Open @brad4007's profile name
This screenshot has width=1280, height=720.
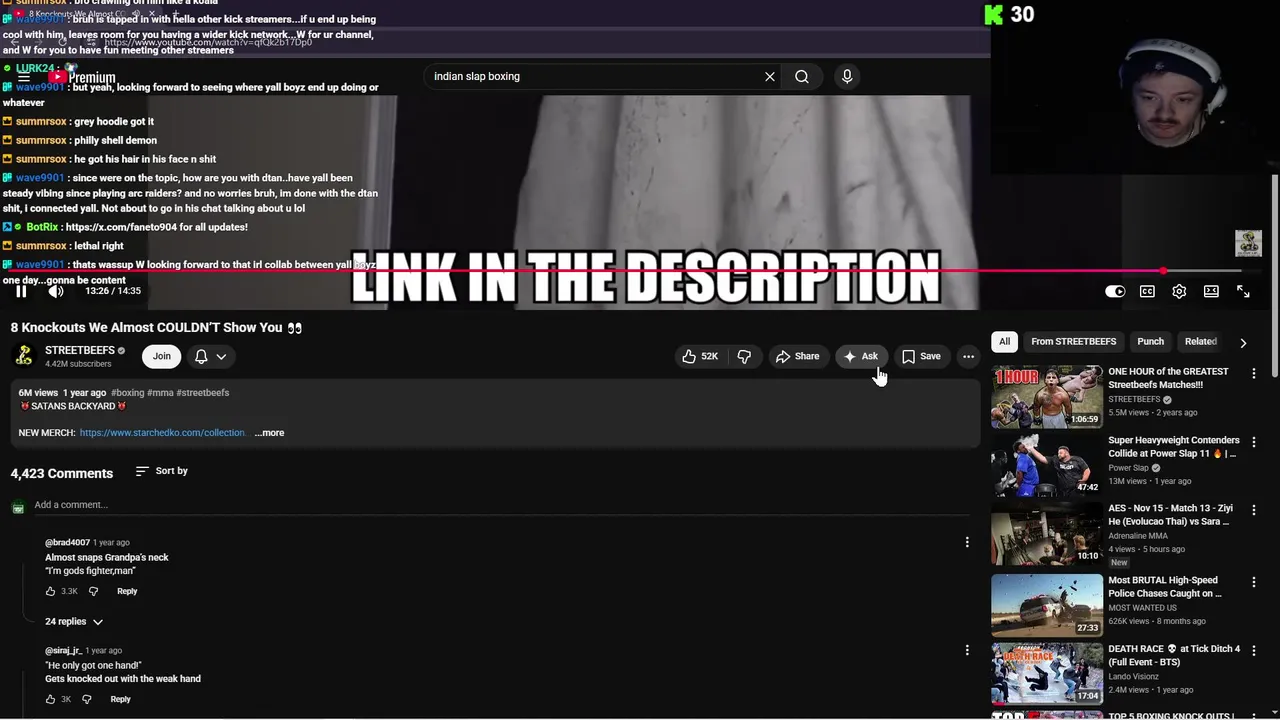coord(67,542)
